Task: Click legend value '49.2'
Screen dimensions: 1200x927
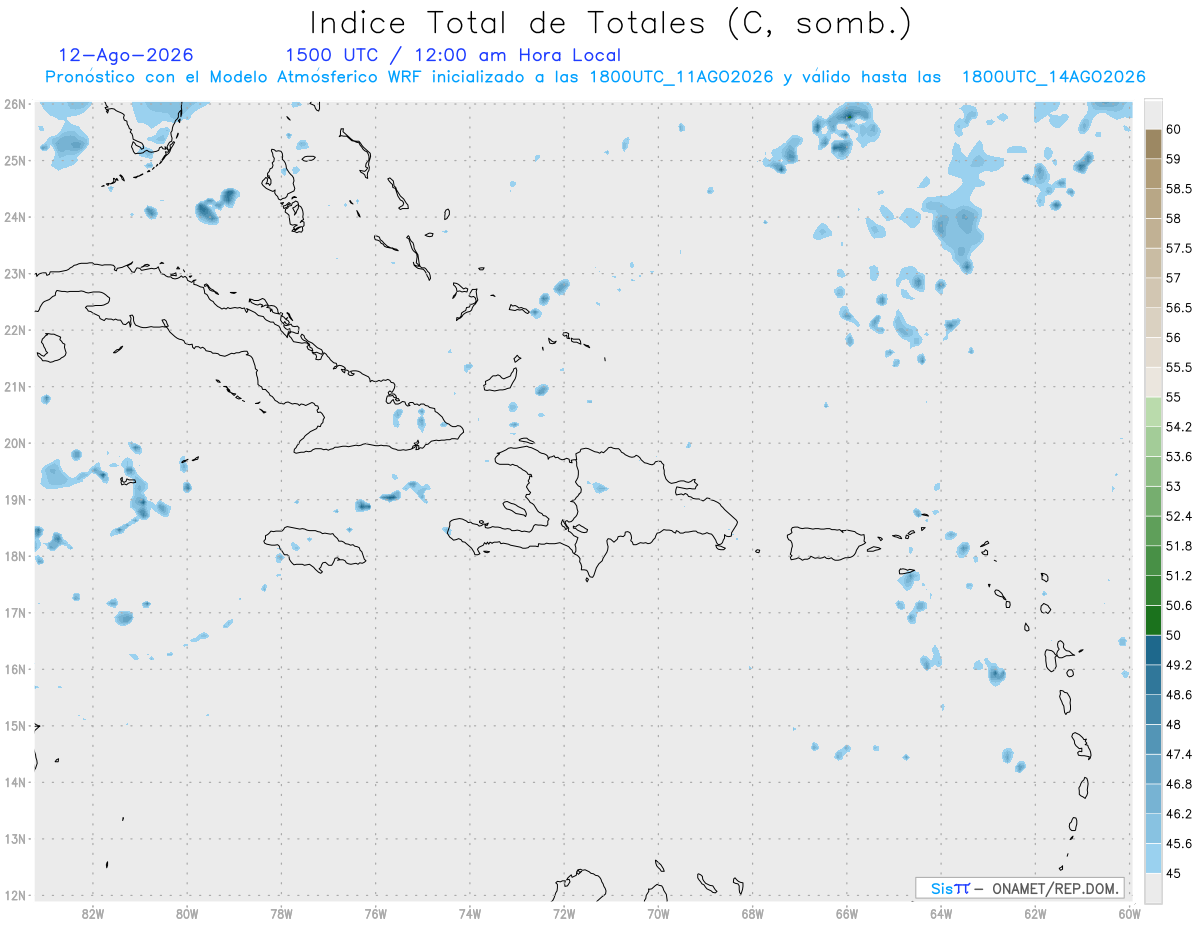Action: 1178,665
